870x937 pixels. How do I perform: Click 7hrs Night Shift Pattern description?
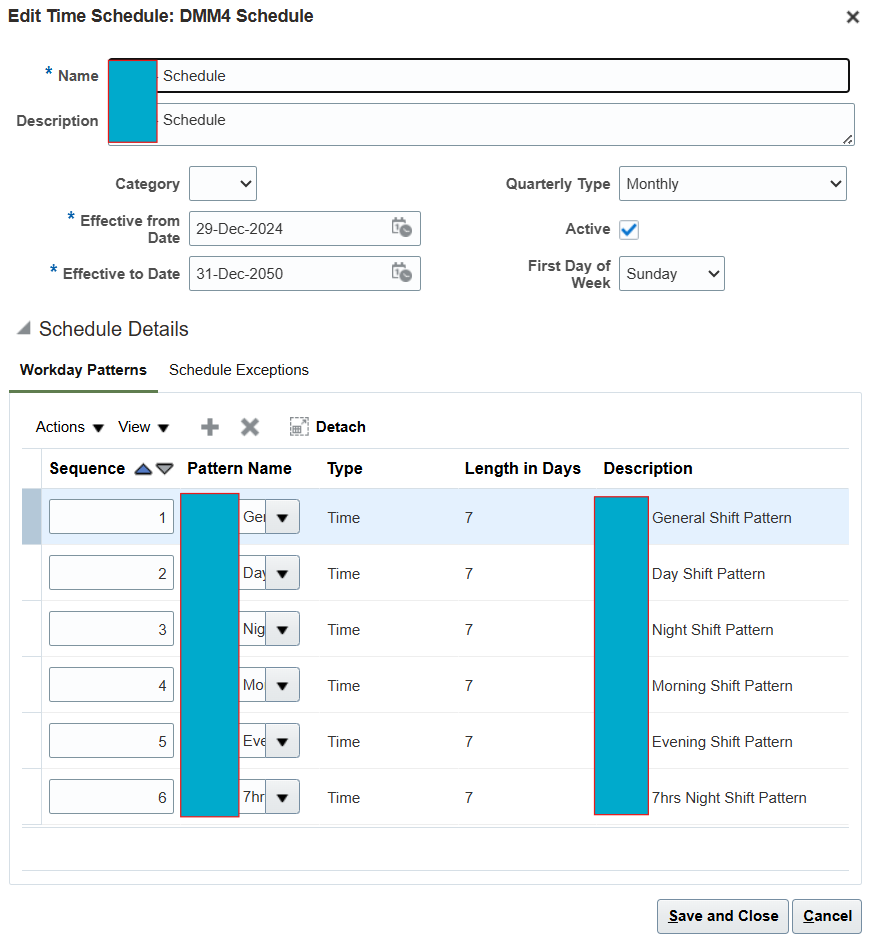pyautogui.click(x=729, y=798)
